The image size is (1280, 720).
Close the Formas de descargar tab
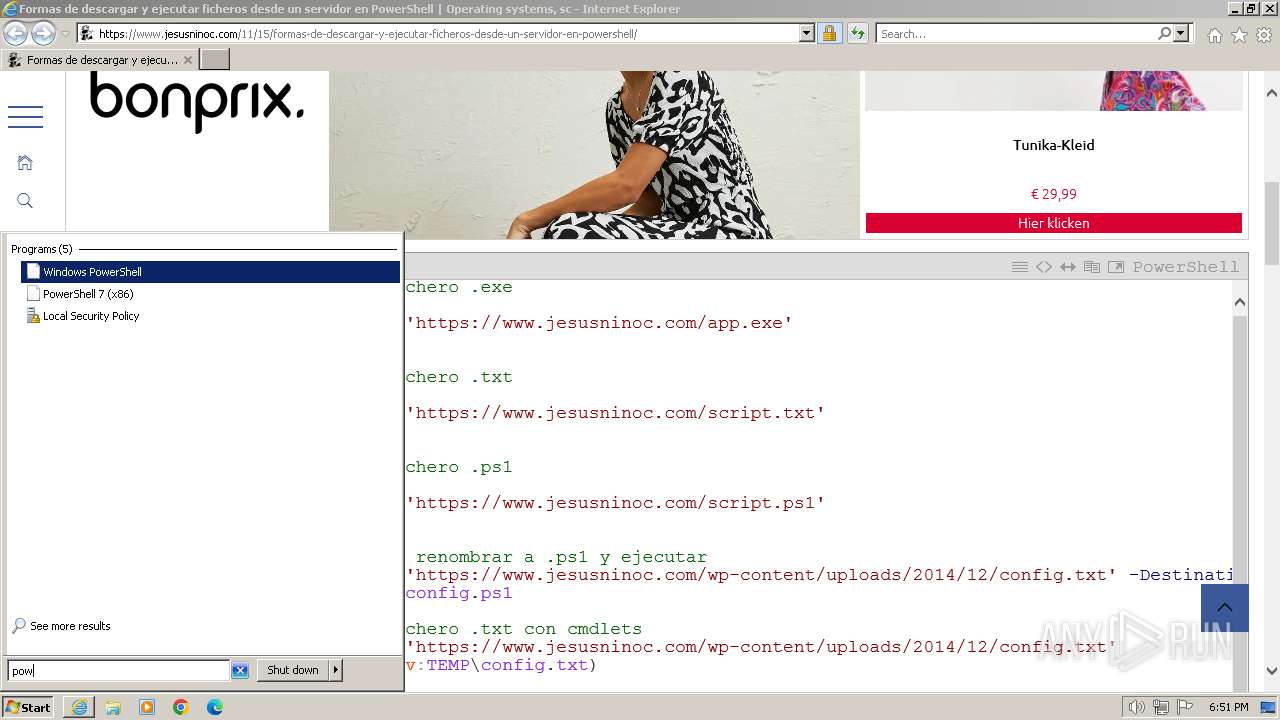point(187,60)
